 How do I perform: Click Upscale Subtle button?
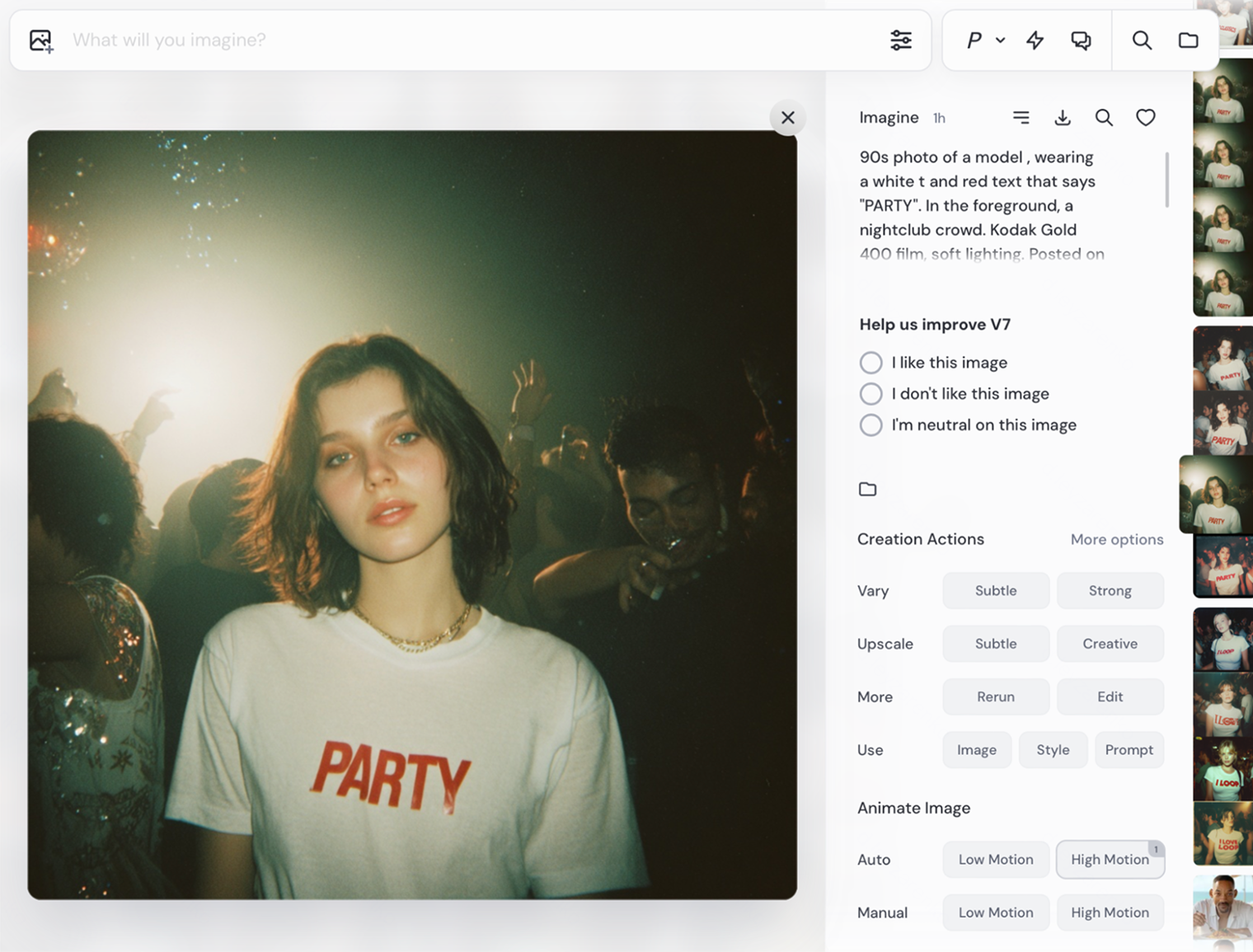[996, 644]
